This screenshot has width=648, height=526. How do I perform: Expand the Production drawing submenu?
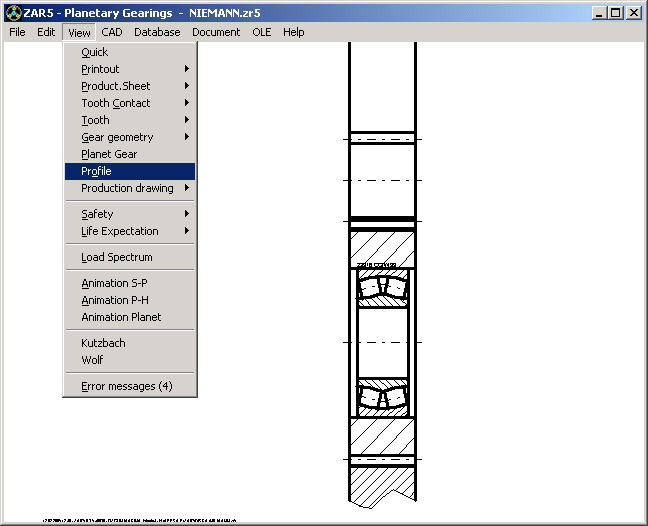pyautogui.click(x=127, y=188)
